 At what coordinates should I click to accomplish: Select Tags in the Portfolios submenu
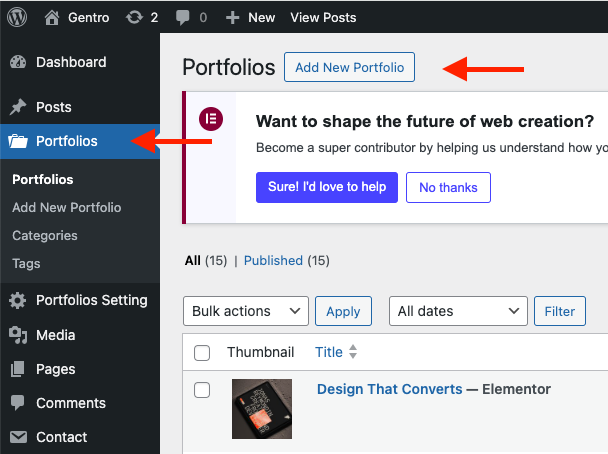click(26, 264)
